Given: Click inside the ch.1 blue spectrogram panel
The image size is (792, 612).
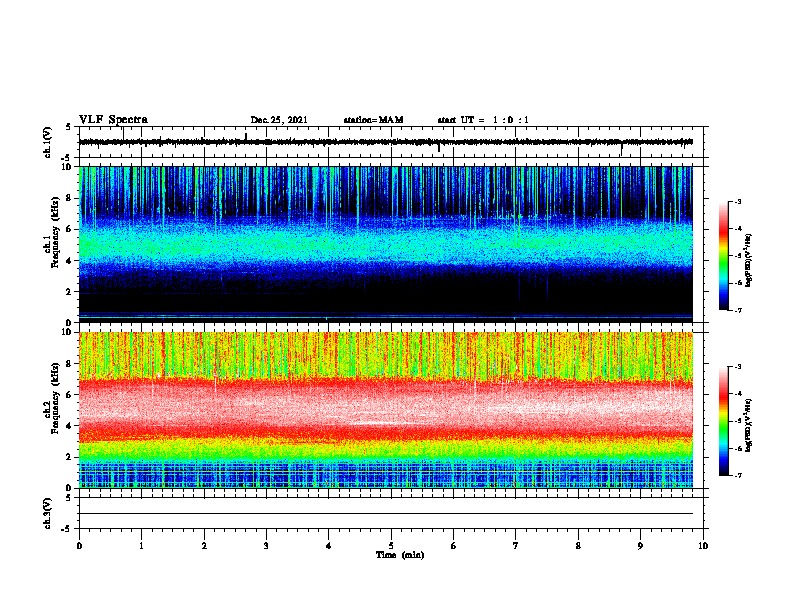Looking at the screenshot, I should [x=386, y=244].
